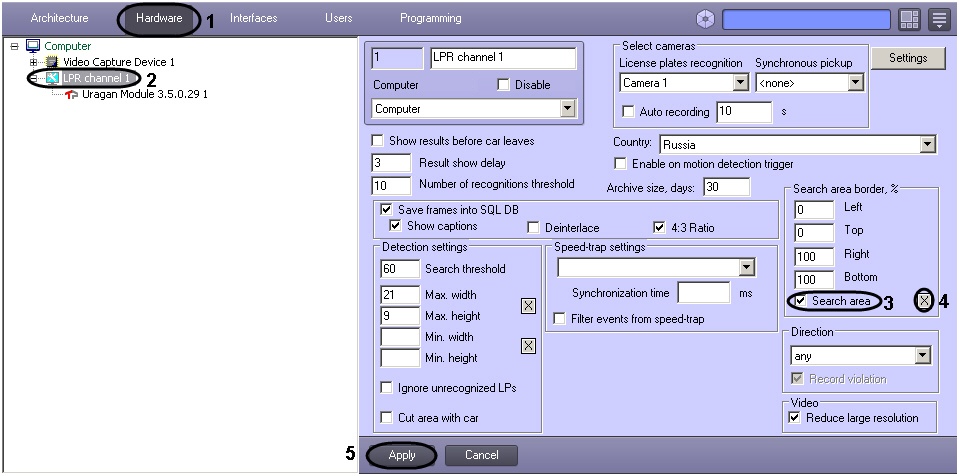Collapse the Computer tree node
Viewport: 959px width, 476px height.
[x=15, y=46]
